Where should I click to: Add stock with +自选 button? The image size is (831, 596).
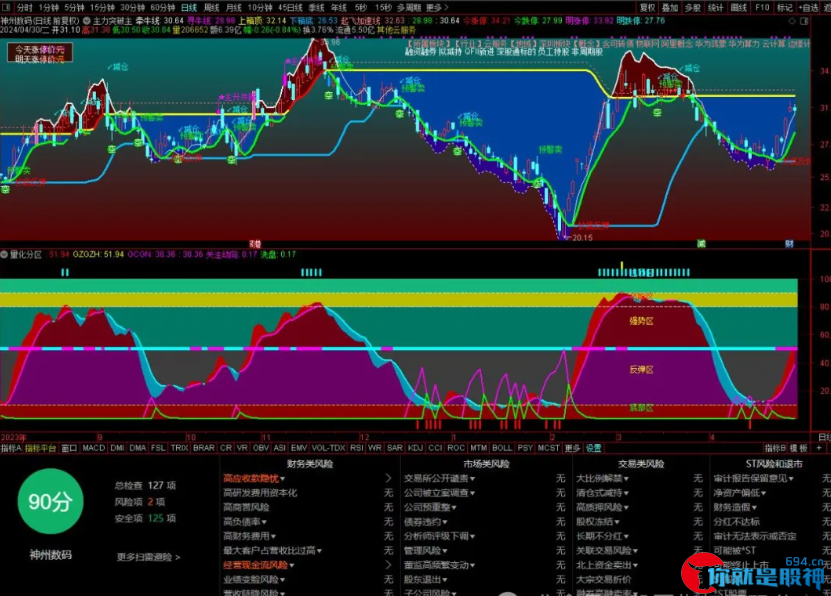pos(808,7)
